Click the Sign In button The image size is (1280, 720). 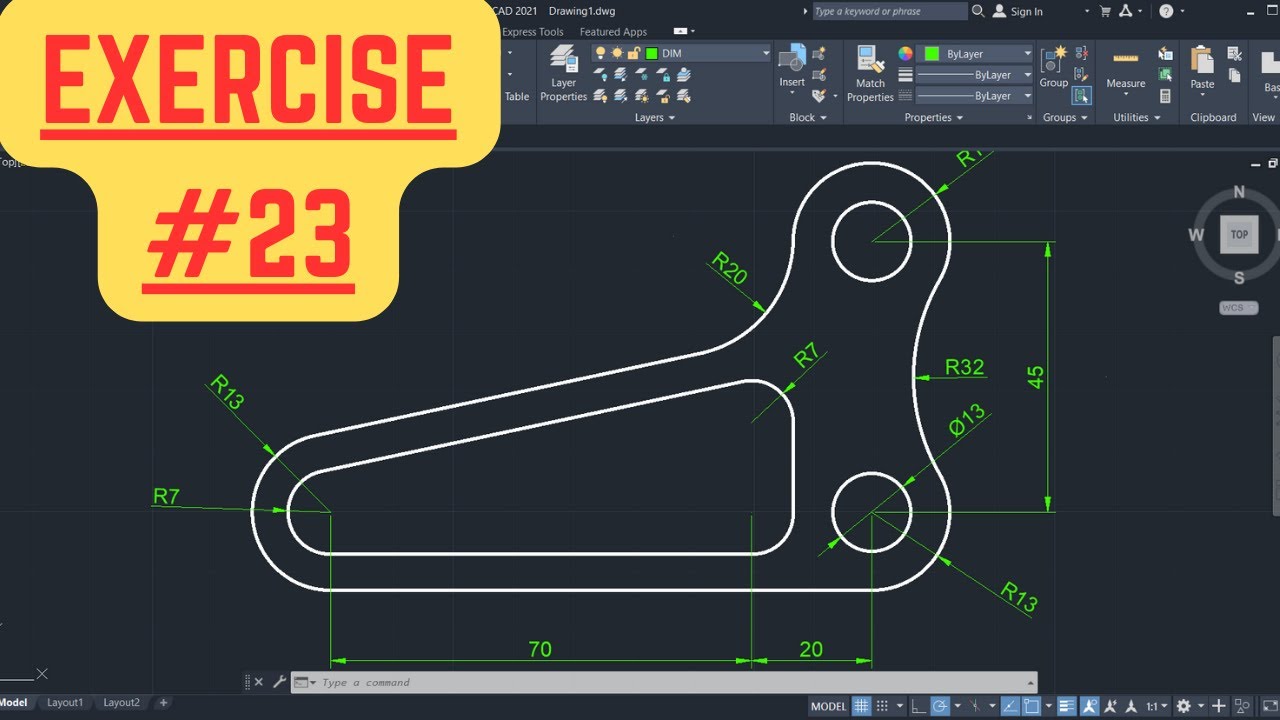tap(1018, 11)
